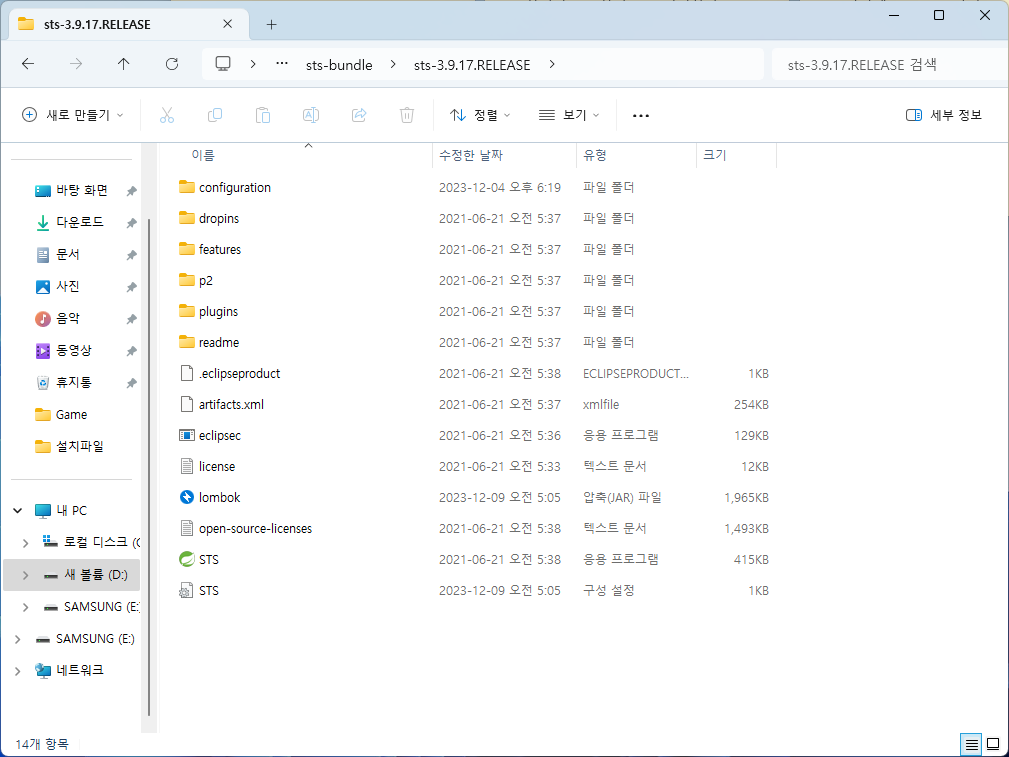Screen dimensions: 1009x757
Task: Click the plugins folder icon
Action: coord(187,312)
